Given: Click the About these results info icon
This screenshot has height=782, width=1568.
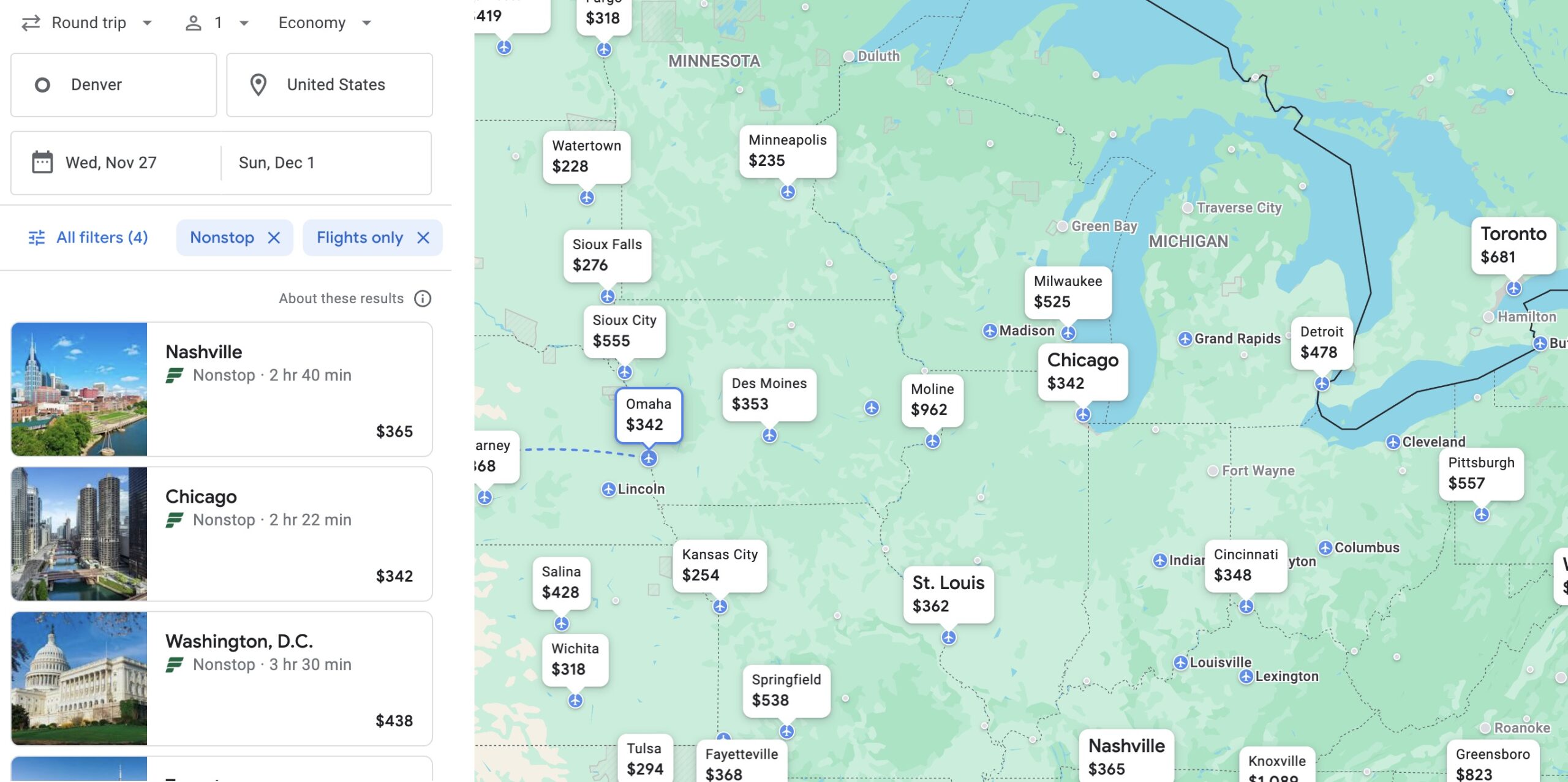Looking at the screenshot, I should (423, 298).
